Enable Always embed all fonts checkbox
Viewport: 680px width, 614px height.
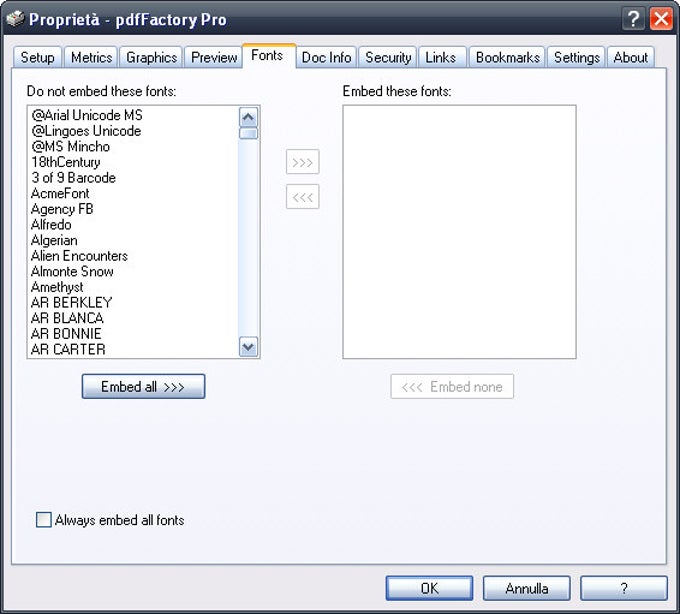[43, 519]
